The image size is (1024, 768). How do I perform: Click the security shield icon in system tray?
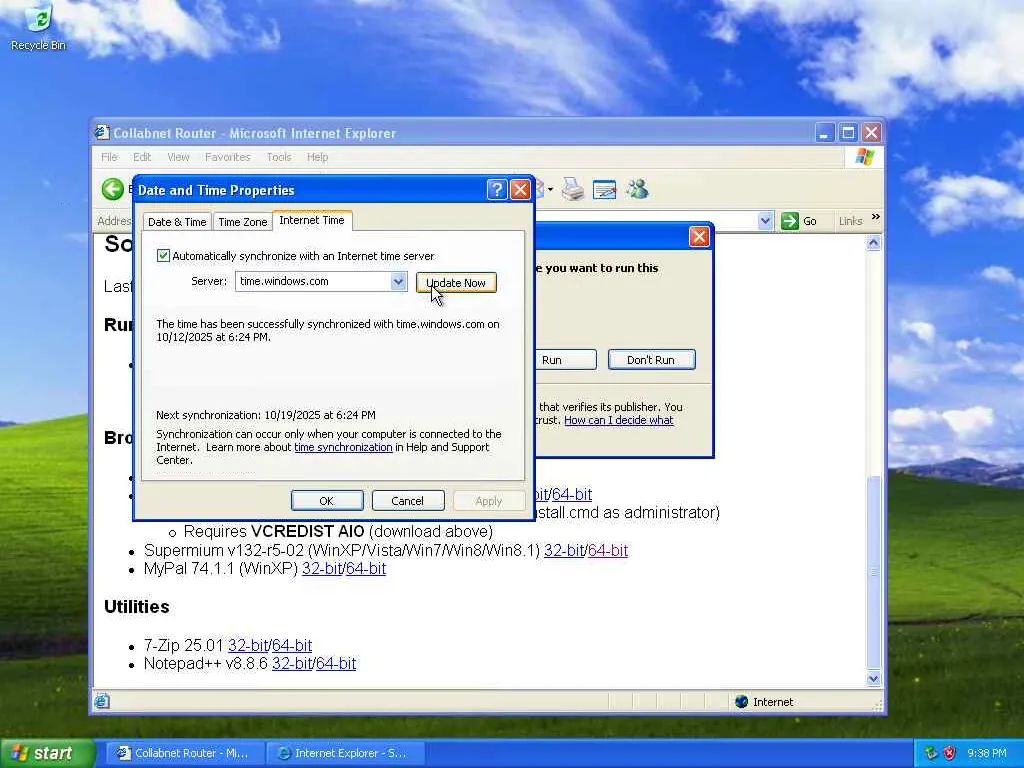[950, 753]
